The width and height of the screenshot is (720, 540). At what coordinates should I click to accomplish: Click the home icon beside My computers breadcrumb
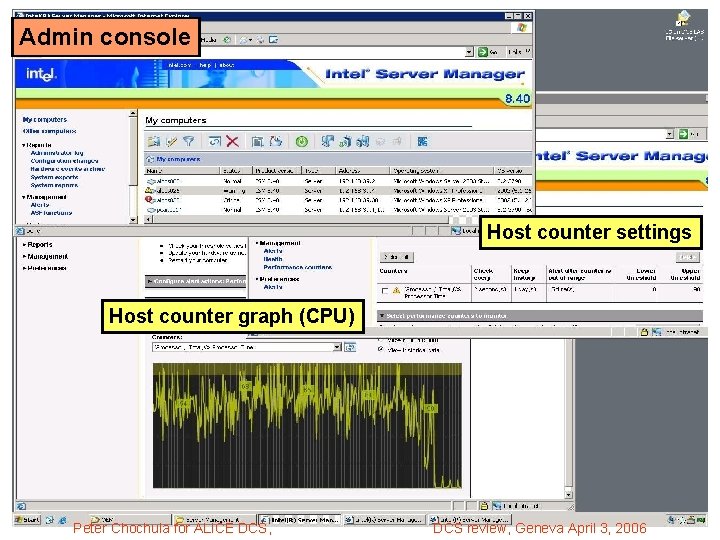click(x=150, y=159)
